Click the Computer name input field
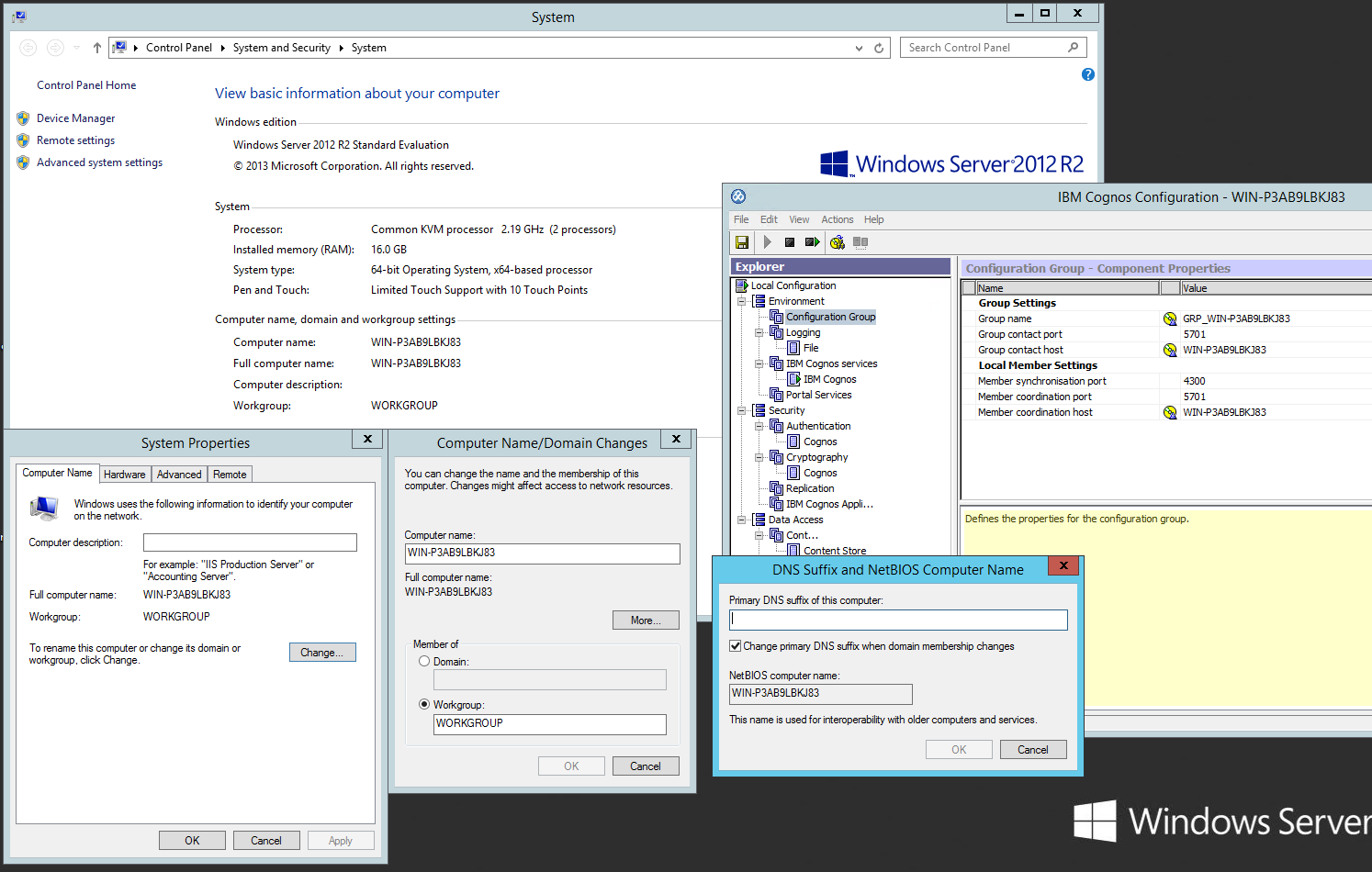1372x872 pixels. [x=542, y=553]
